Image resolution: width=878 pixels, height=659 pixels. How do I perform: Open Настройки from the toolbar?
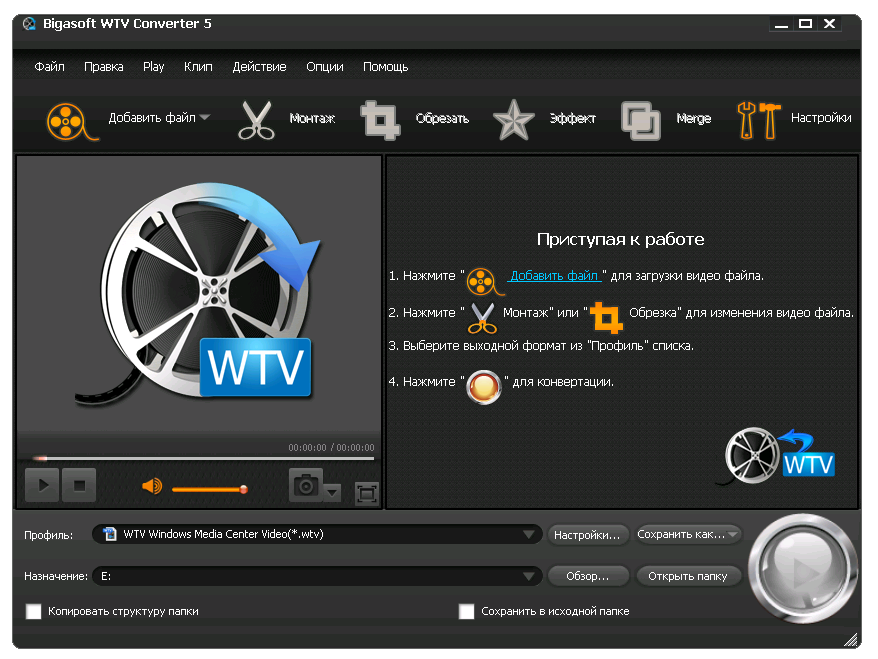760,118
